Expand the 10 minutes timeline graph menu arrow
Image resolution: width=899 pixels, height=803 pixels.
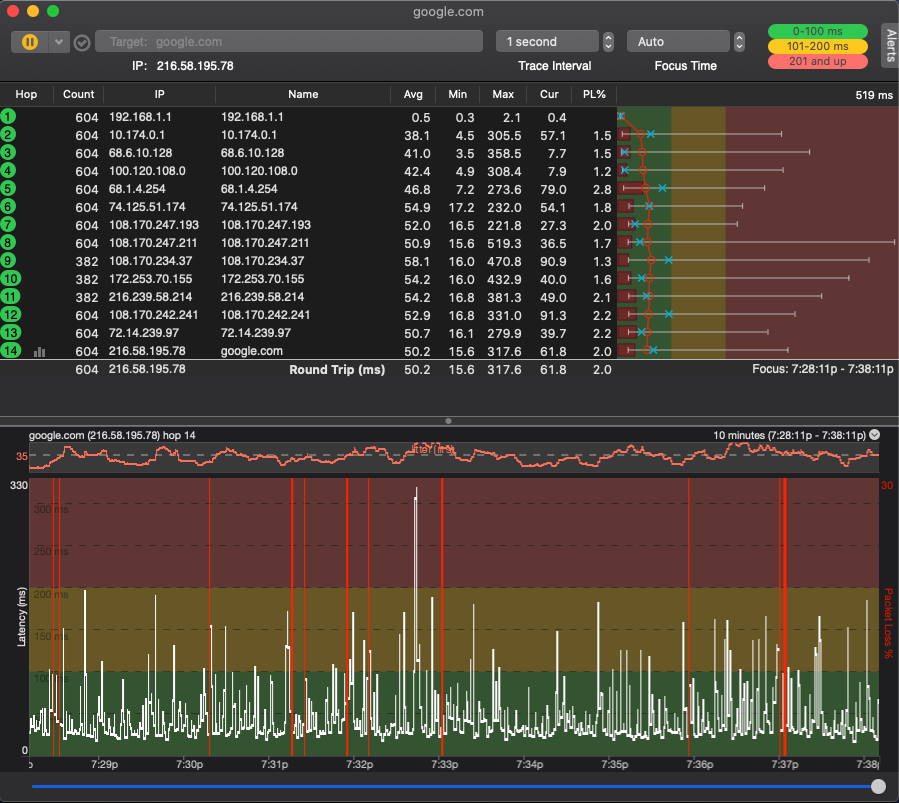875,435
